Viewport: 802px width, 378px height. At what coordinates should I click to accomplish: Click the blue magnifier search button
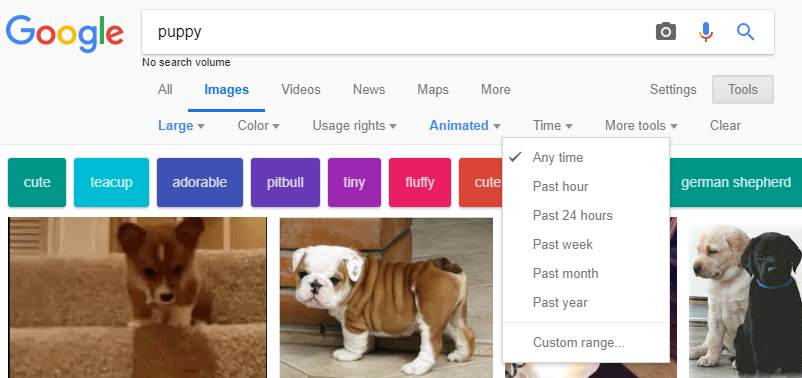[745, 32]
